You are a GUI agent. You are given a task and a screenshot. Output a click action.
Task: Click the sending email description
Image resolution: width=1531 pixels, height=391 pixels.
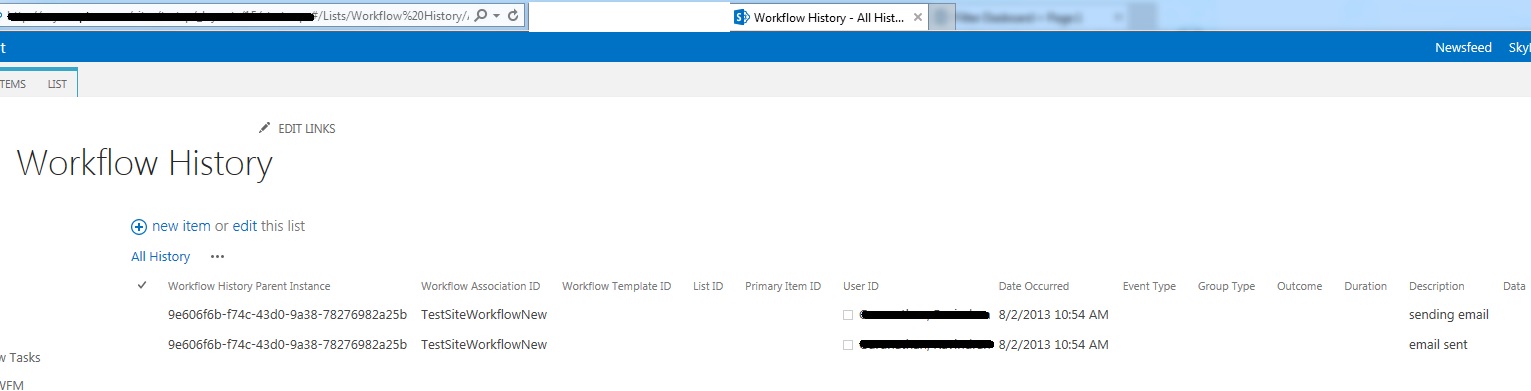[1448, 315]
